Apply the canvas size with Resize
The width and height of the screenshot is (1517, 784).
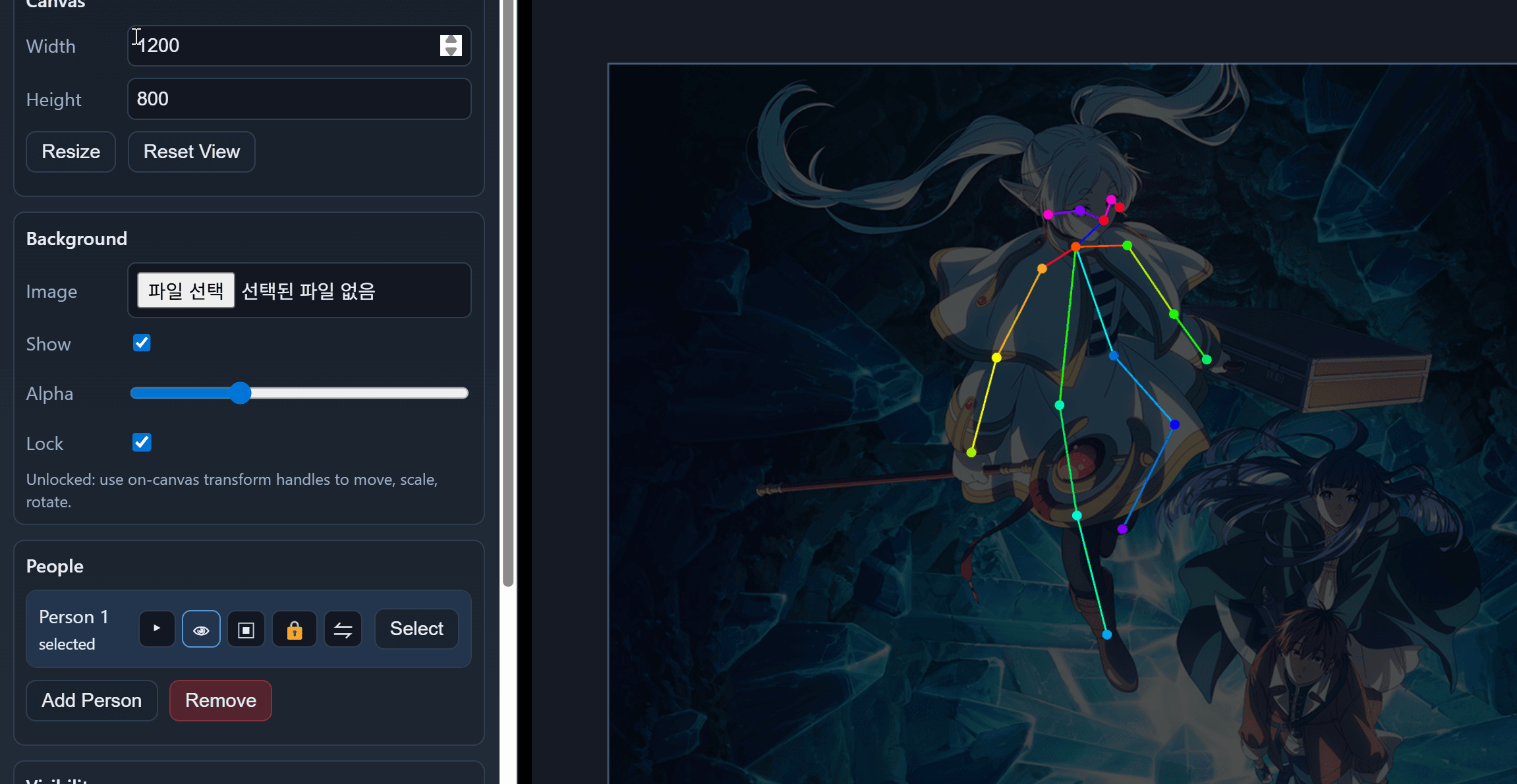pyautogui.click(x=71, y=152)
